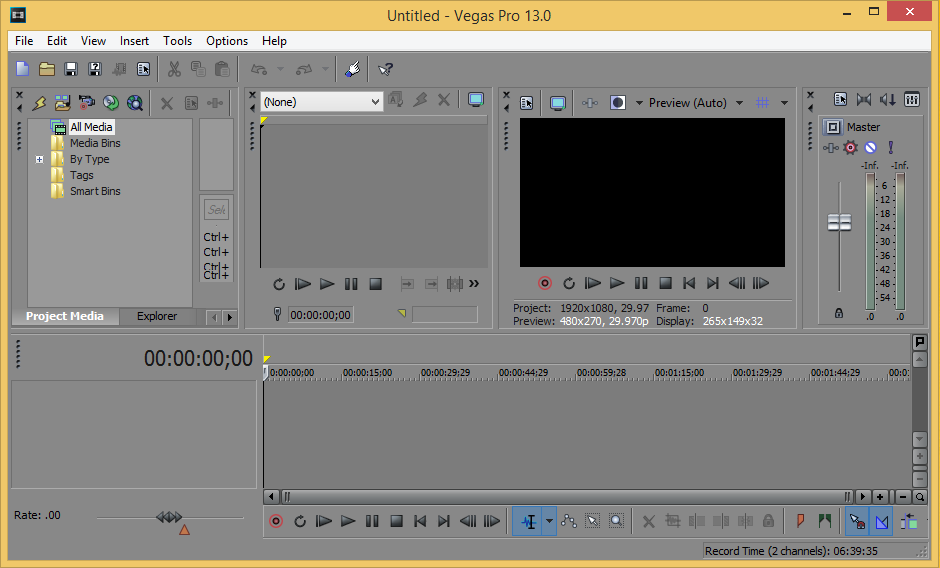Toggle Master fader channel lock icon

pyautogui.click(x=839, y=313)
